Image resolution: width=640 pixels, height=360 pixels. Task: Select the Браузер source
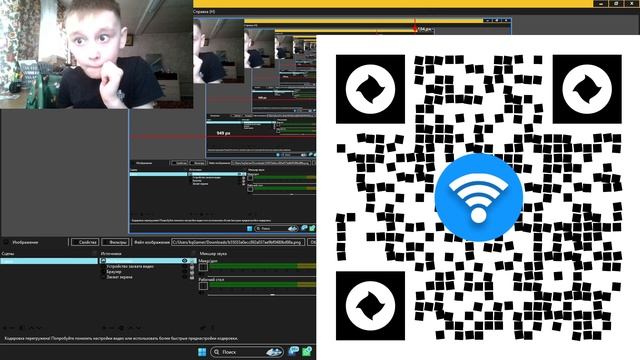[113, 271]
